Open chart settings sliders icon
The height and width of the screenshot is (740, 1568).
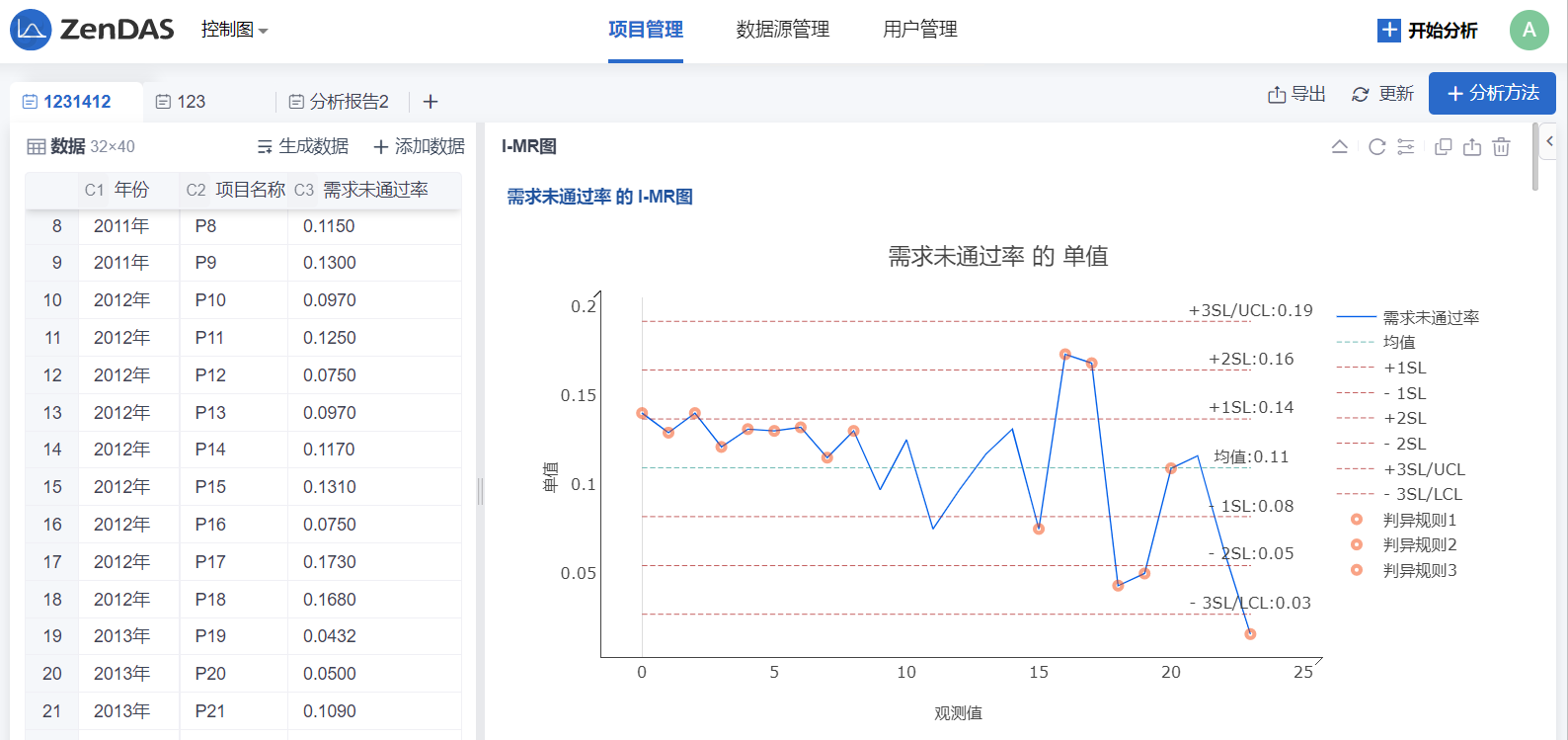[1406, 147]
